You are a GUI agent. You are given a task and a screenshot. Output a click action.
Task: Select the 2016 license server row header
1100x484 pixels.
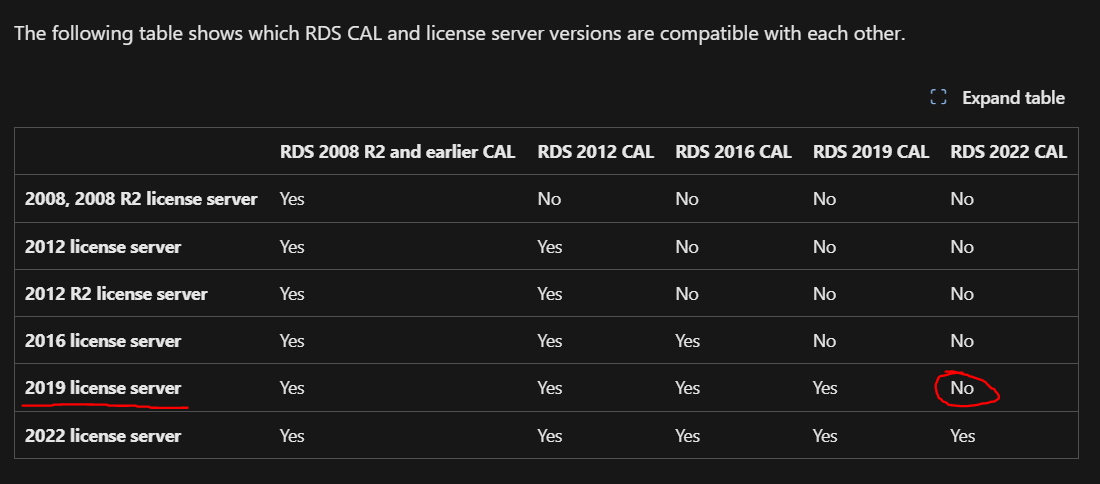[102, 341]
